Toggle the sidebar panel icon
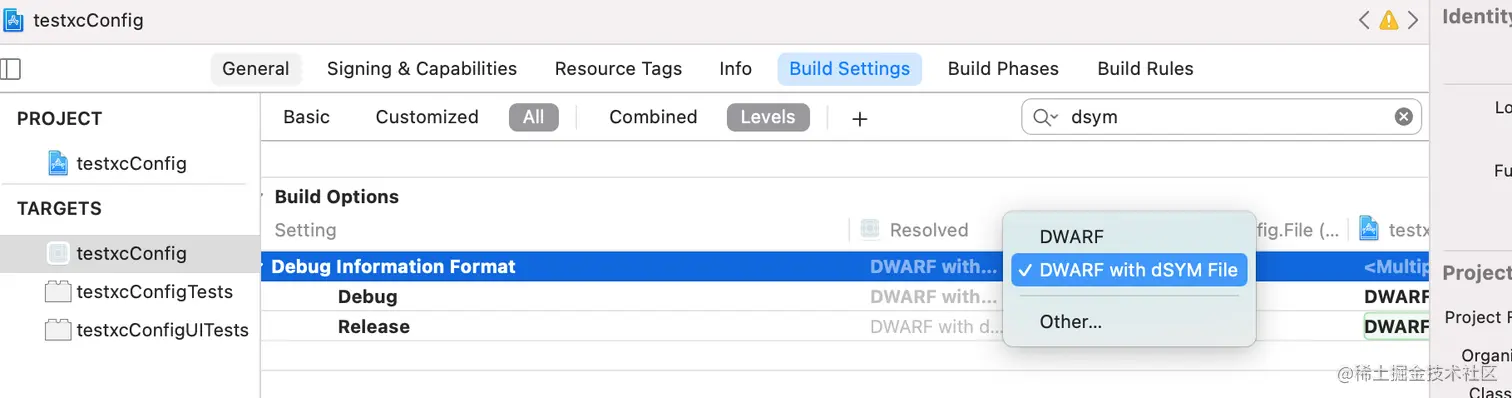 [x=10, y=69]
